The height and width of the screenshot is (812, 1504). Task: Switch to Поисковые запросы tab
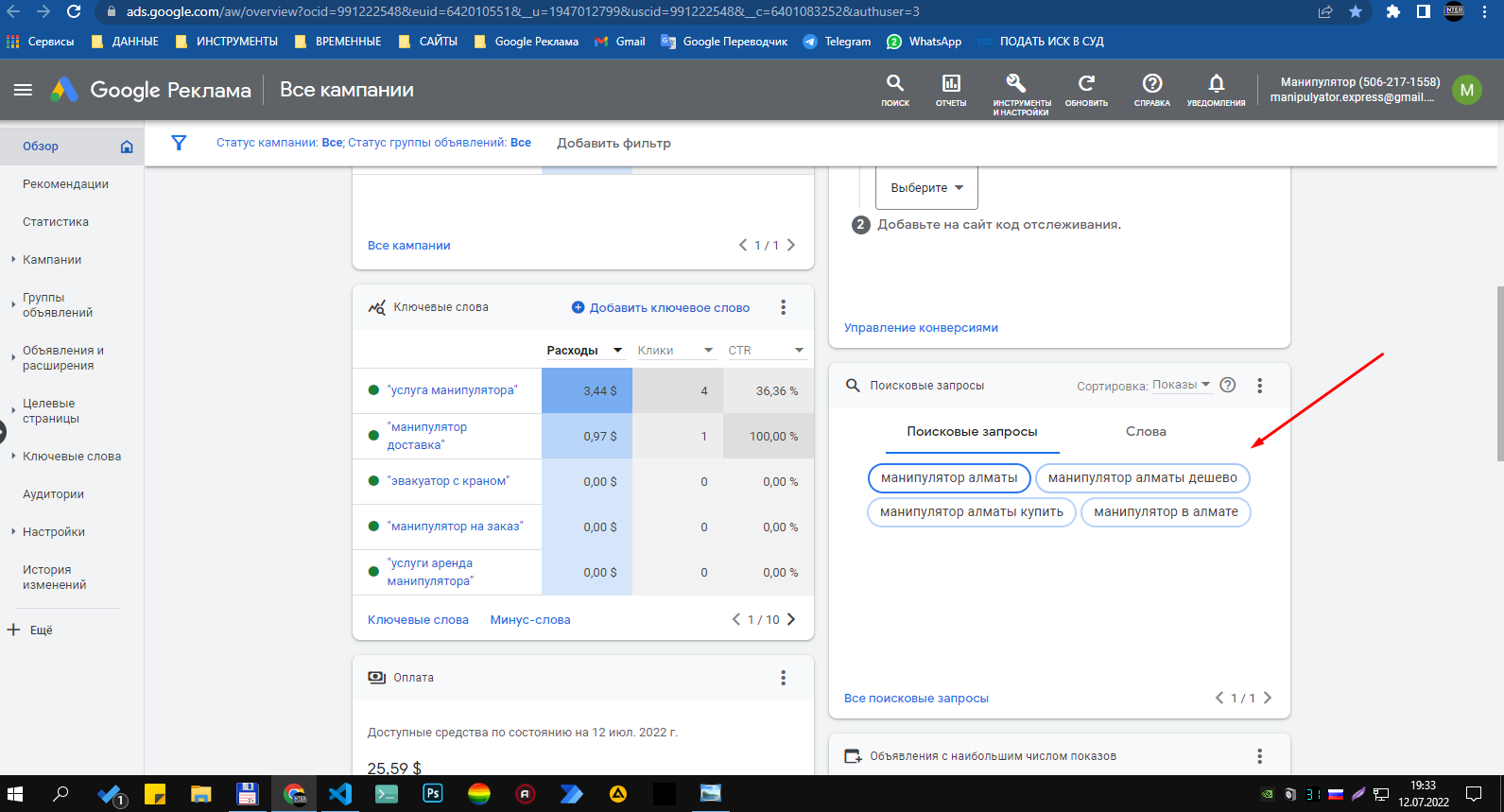tap(972, 432)
